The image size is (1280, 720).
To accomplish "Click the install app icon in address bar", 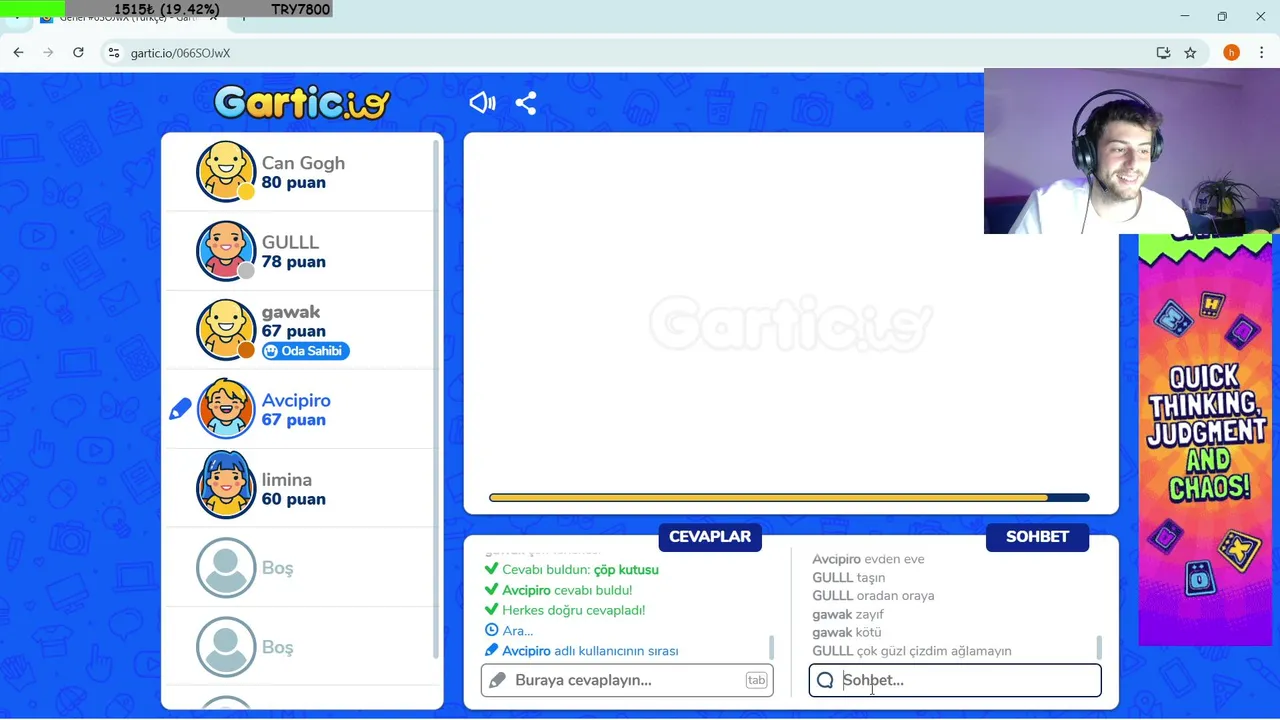I will (x=1163, y=53).
